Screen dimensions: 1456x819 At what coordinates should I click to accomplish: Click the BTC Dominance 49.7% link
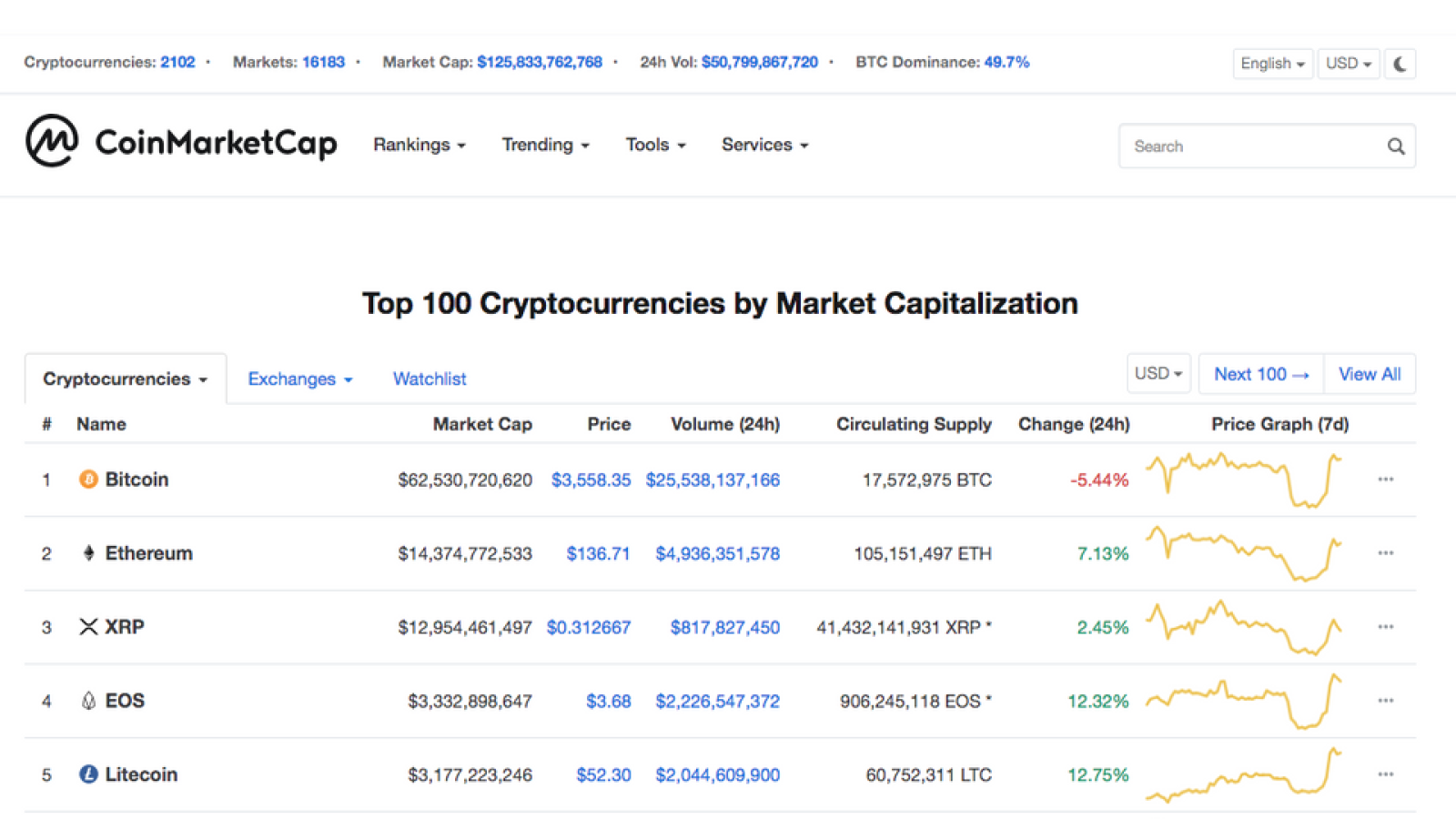pos(1006,62)
